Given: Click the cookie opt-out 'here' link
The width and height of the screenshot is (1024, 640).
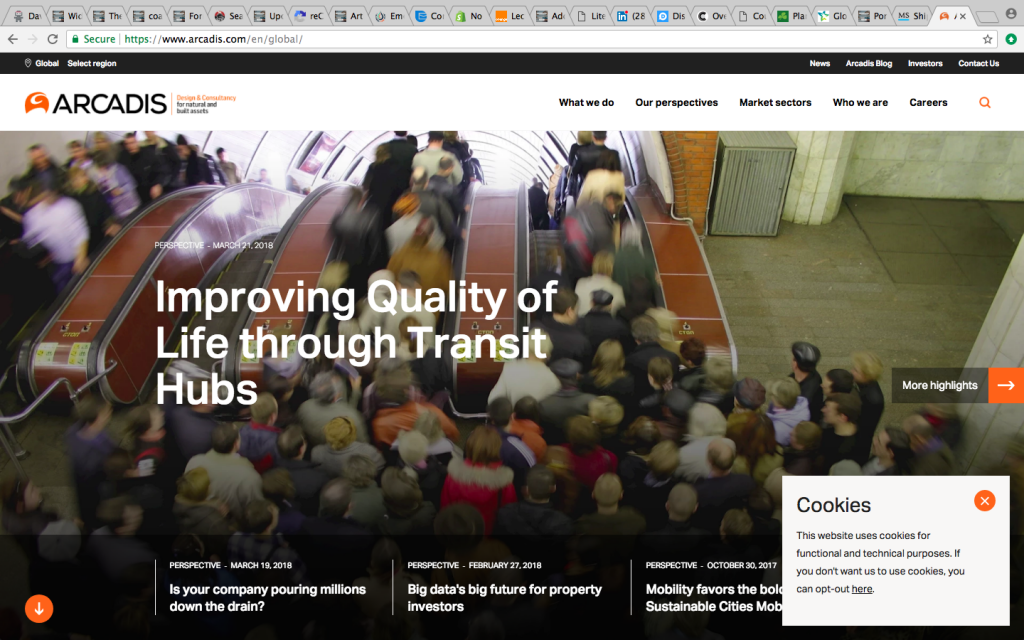Looking at the screenshot, I should (x=861, y=589).
